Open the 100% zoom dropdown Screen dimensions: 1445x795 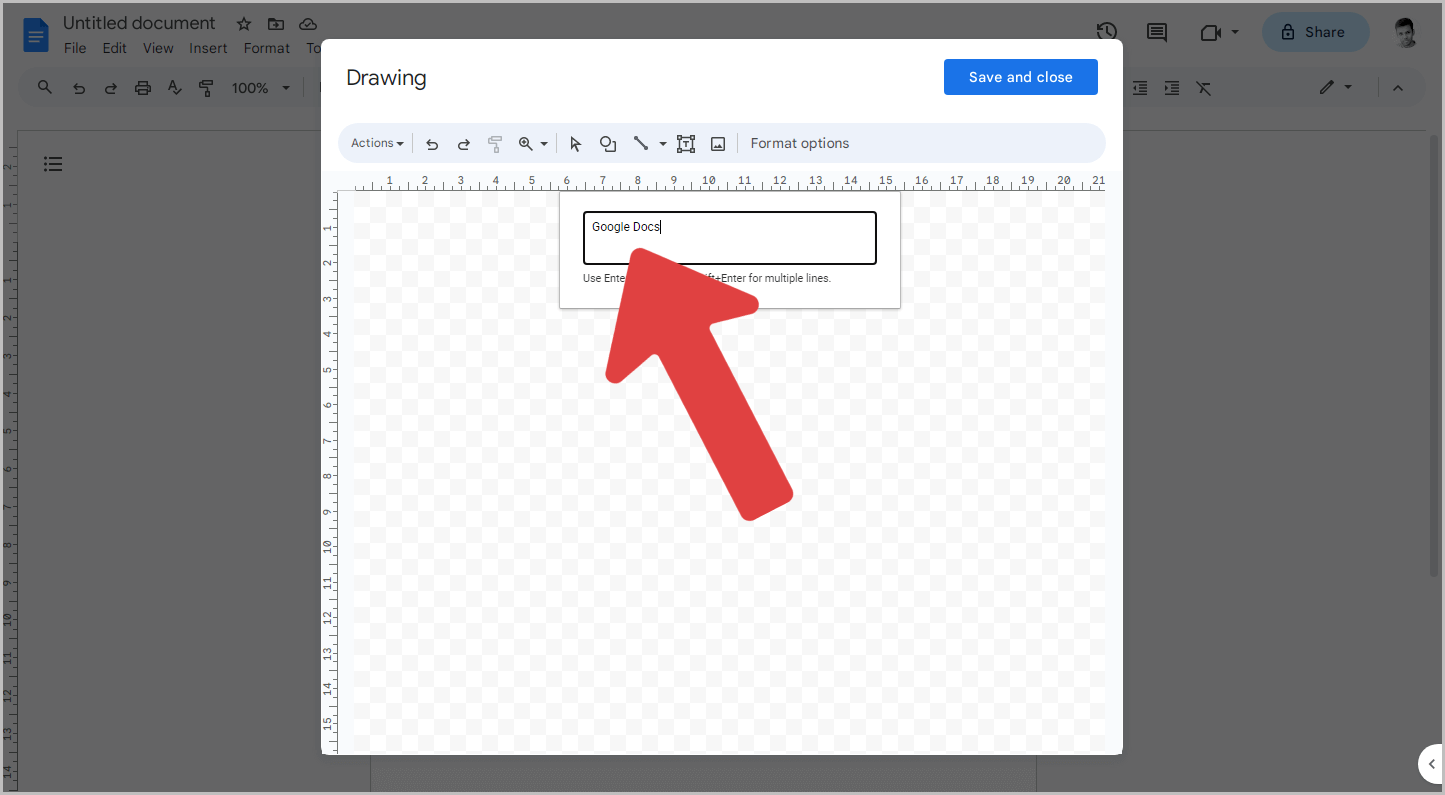pyautogui.click(x=260, y=88)
